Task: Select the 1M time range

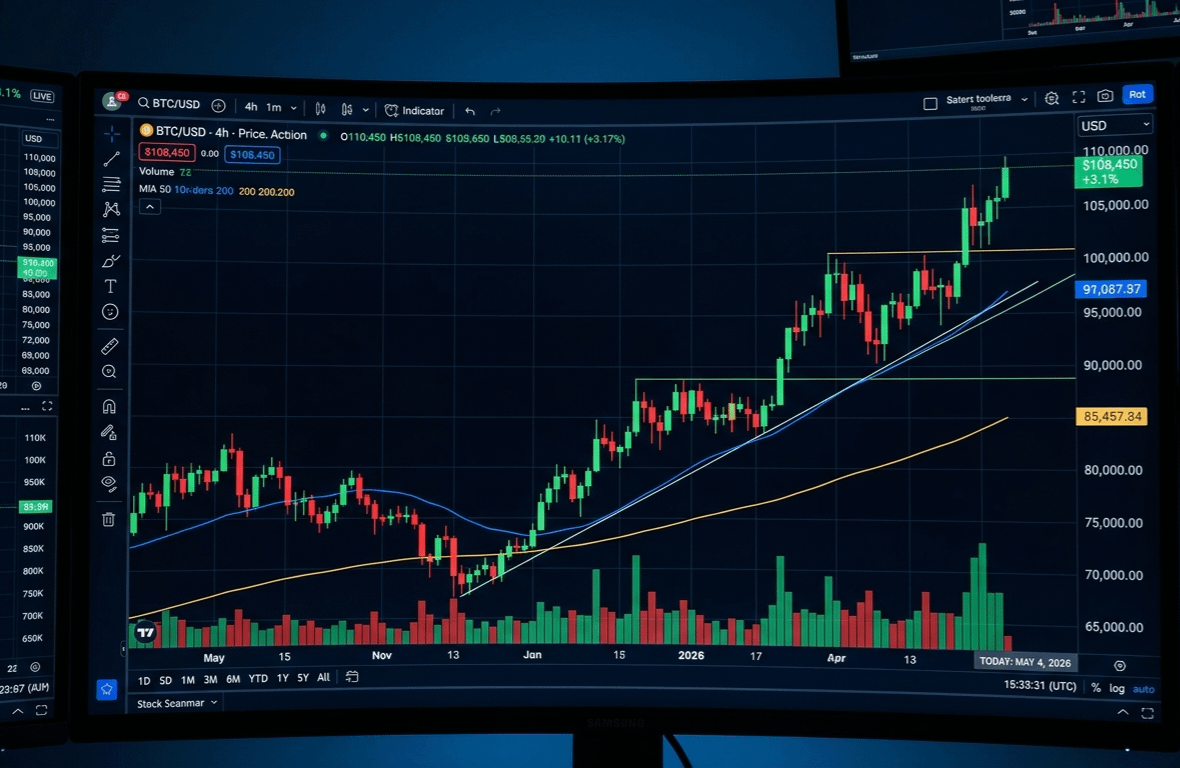Action: (187, 680)
